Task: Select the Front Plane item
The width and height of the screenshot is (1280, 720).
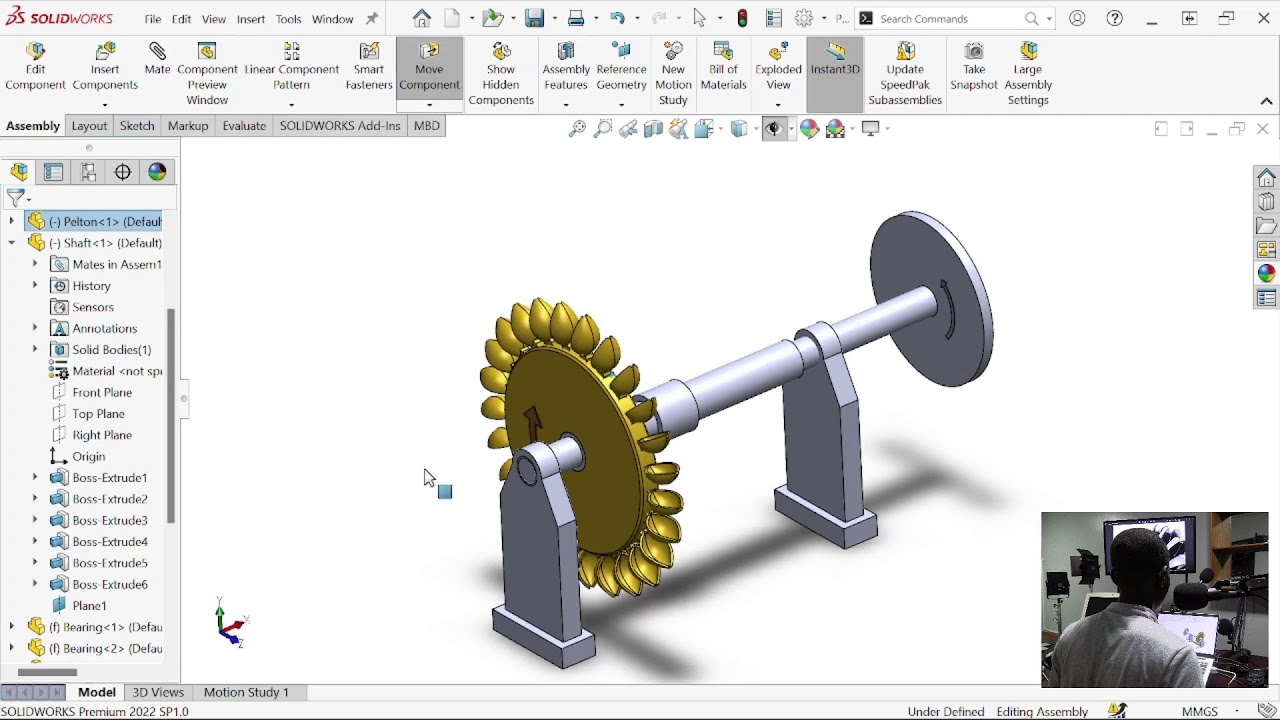Action: click(102, 393)
